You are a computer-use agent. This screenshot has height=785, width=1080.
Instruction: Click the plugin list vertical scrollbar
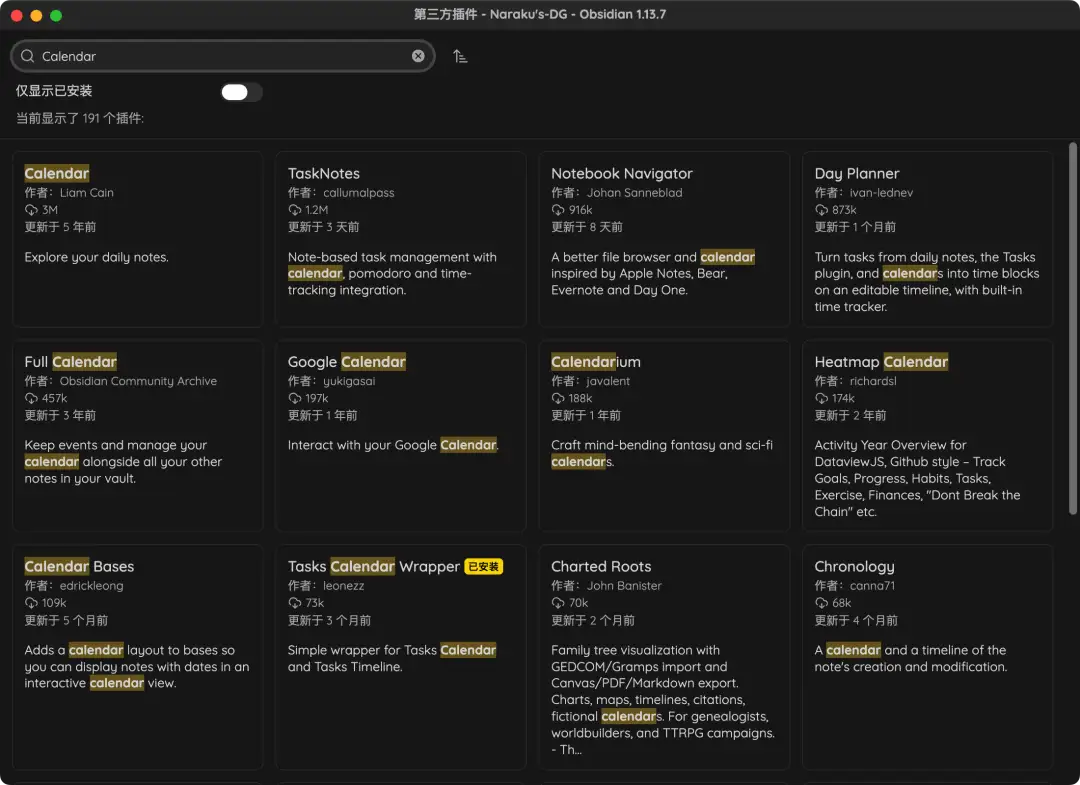pos(1072,328)
